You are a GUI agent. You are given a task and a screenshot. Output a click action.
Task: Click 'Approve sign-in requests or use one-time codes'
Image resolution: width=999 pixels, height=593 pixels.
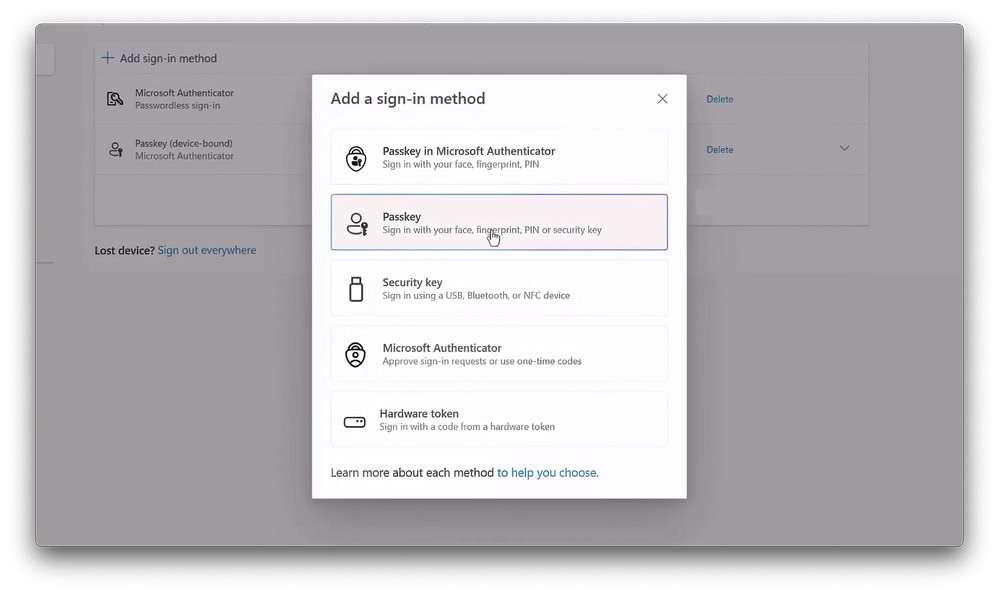482,361
